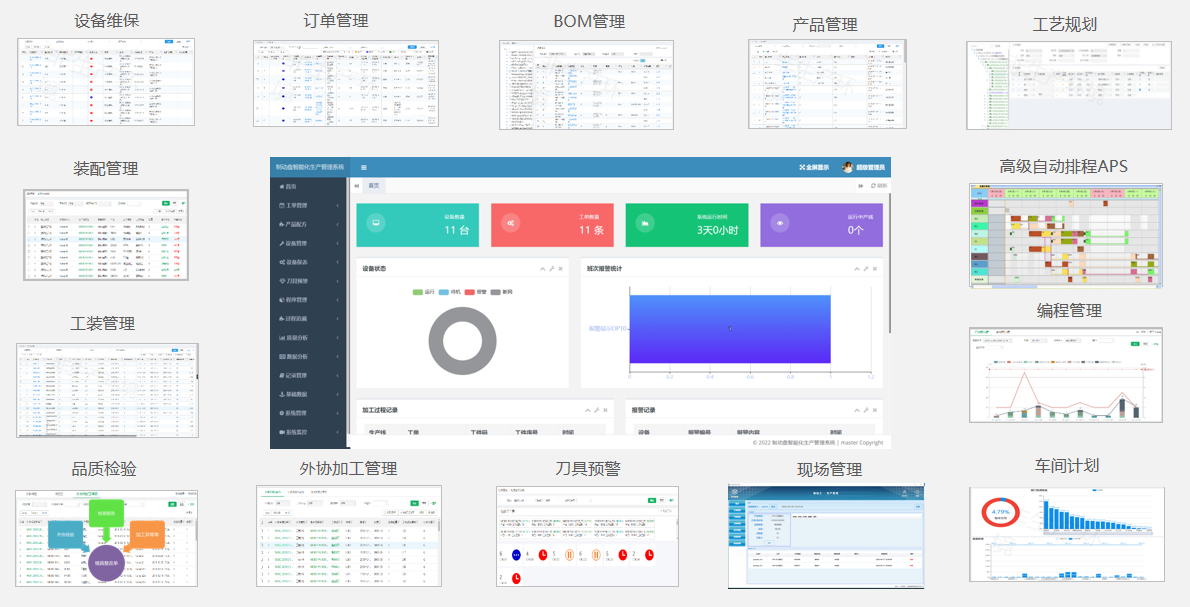
Task: Select 首页 in the left sidebar
Action: [x=290, y=187]
